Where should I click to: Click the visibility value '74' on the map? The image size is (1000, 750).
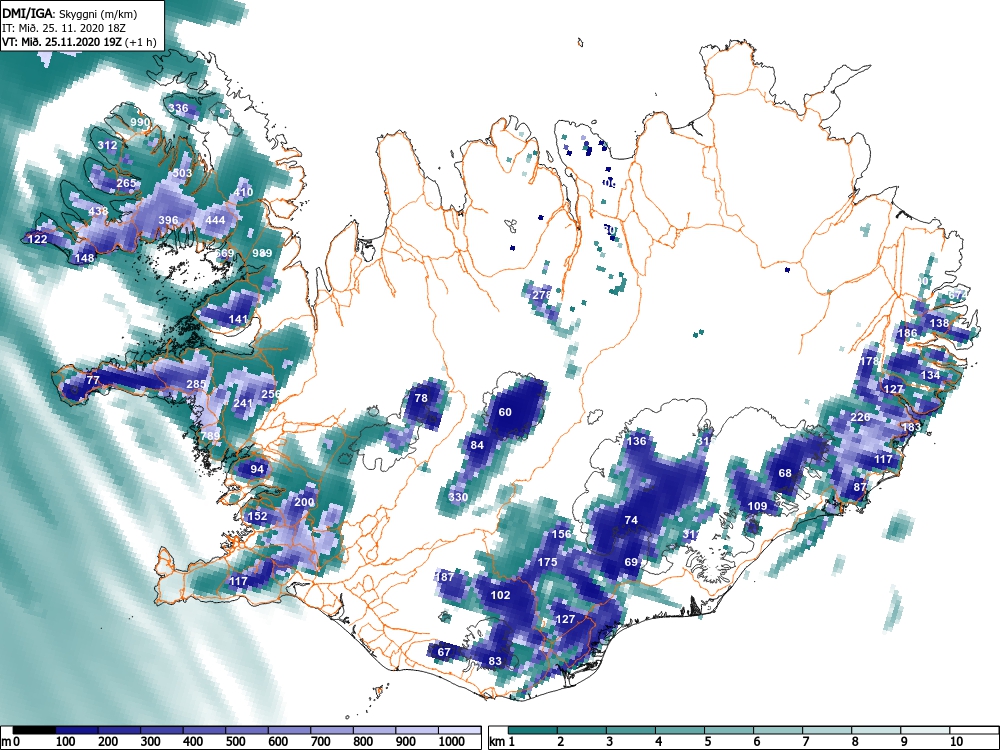[x=631, y=520]
